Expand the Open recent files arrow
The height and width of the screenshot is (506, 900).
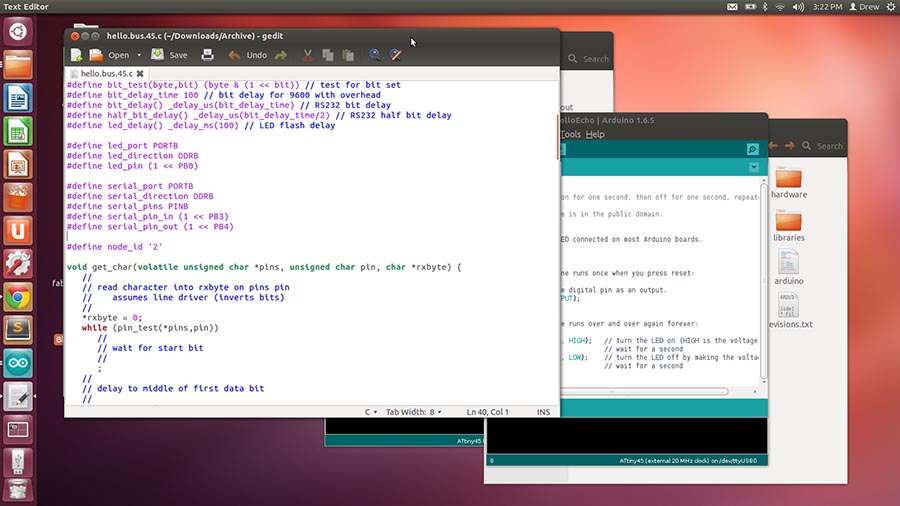(139, 56)
